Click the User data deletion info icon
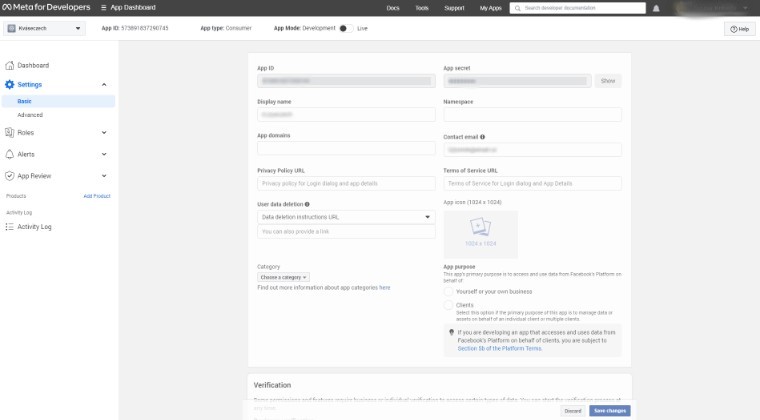 coord(307,204)
